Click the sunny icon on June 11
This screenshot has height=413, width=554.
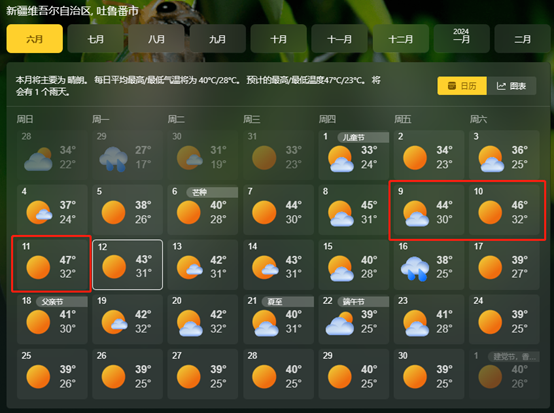38,267
